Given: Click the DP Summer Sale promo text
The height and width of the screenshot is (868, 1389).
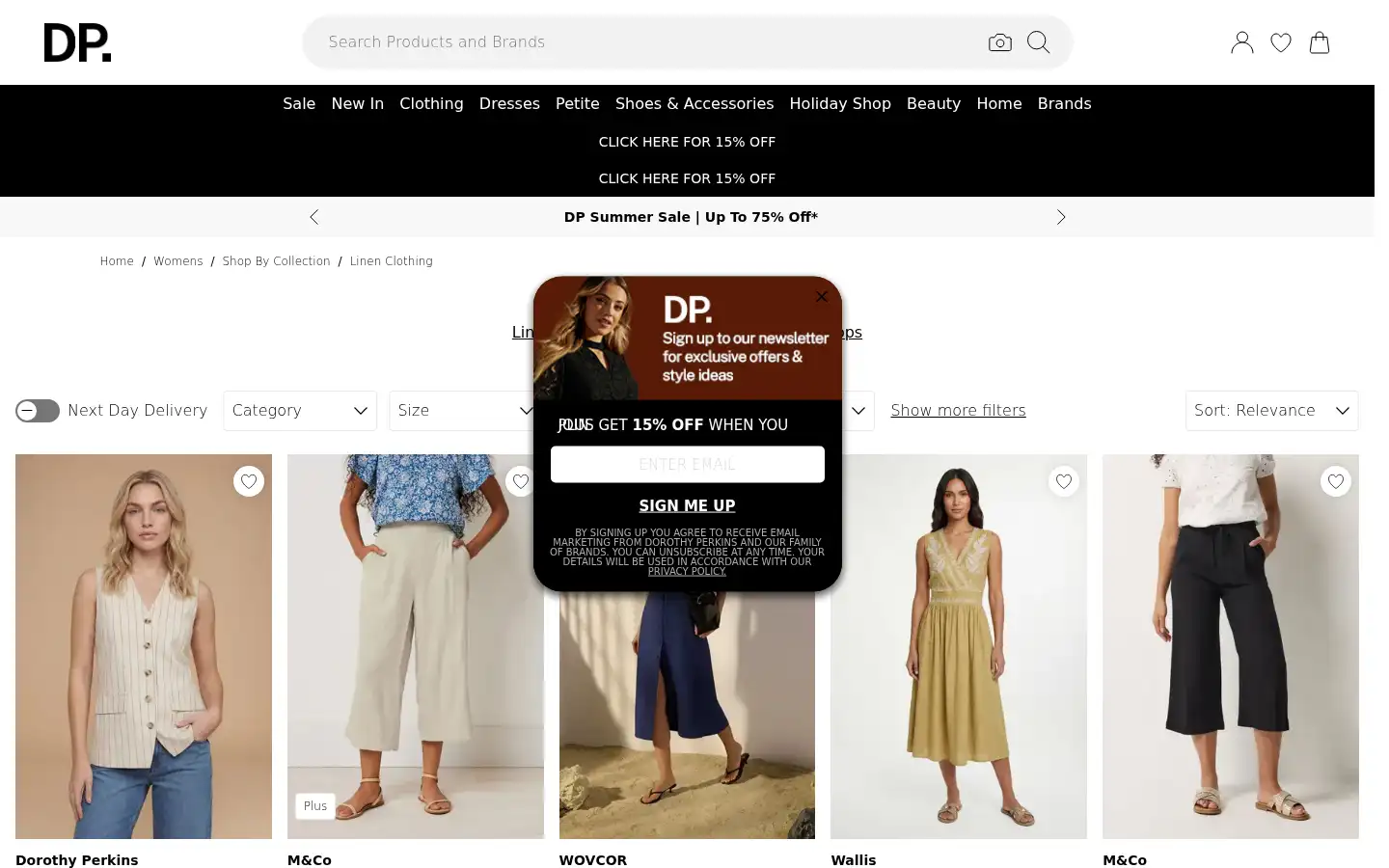Looking at the screenshot, I should pos(691,217).
